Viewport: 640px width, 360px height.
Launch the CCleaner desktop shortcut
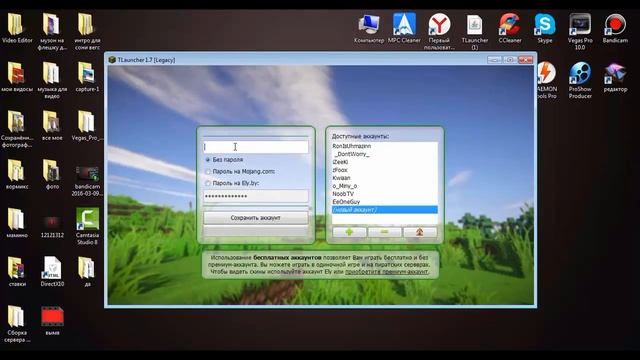[x=509, y=28]
